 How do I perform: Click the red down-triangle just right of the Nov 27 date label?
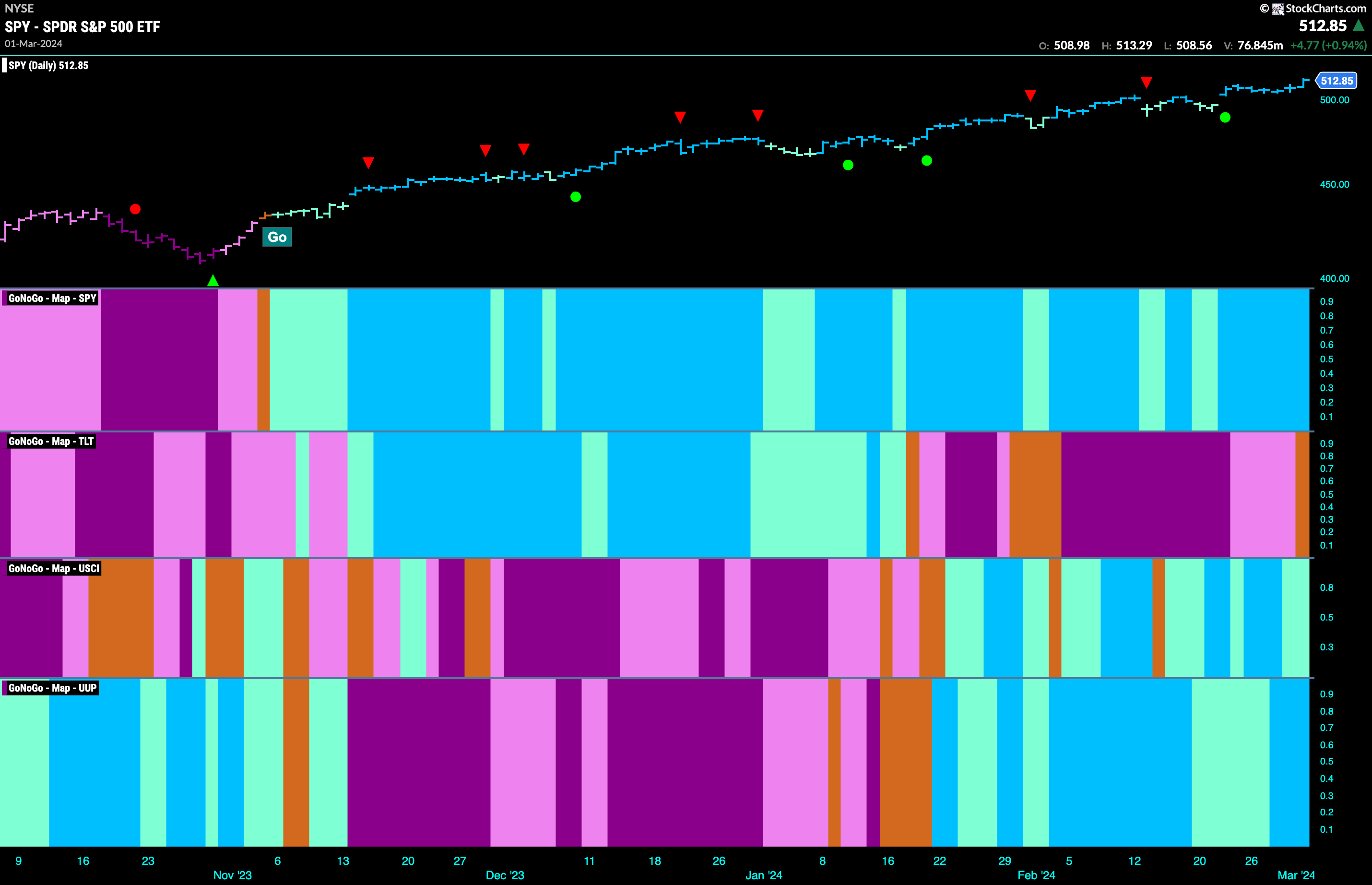click(x=486, y=151)
